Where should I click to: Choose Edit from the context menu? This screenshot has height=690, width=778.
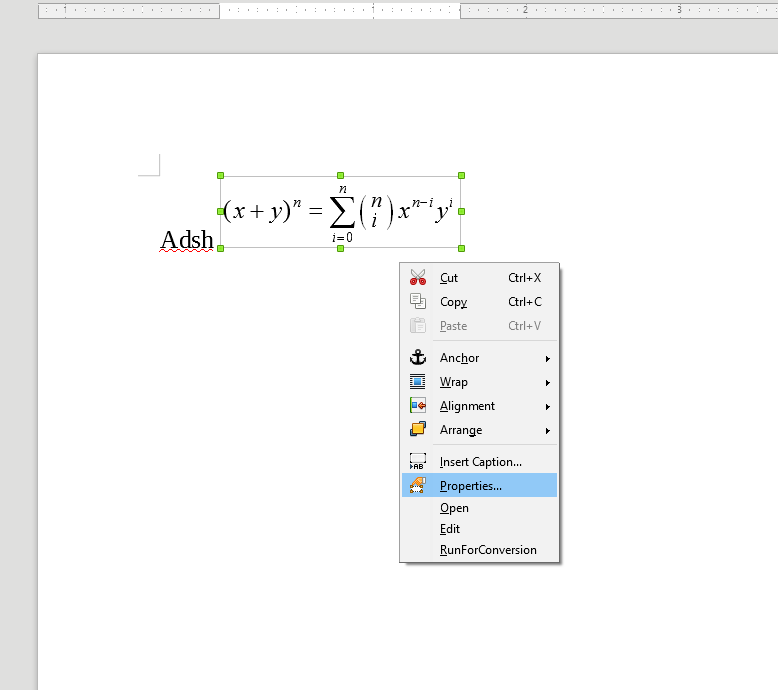click(479, 529)
